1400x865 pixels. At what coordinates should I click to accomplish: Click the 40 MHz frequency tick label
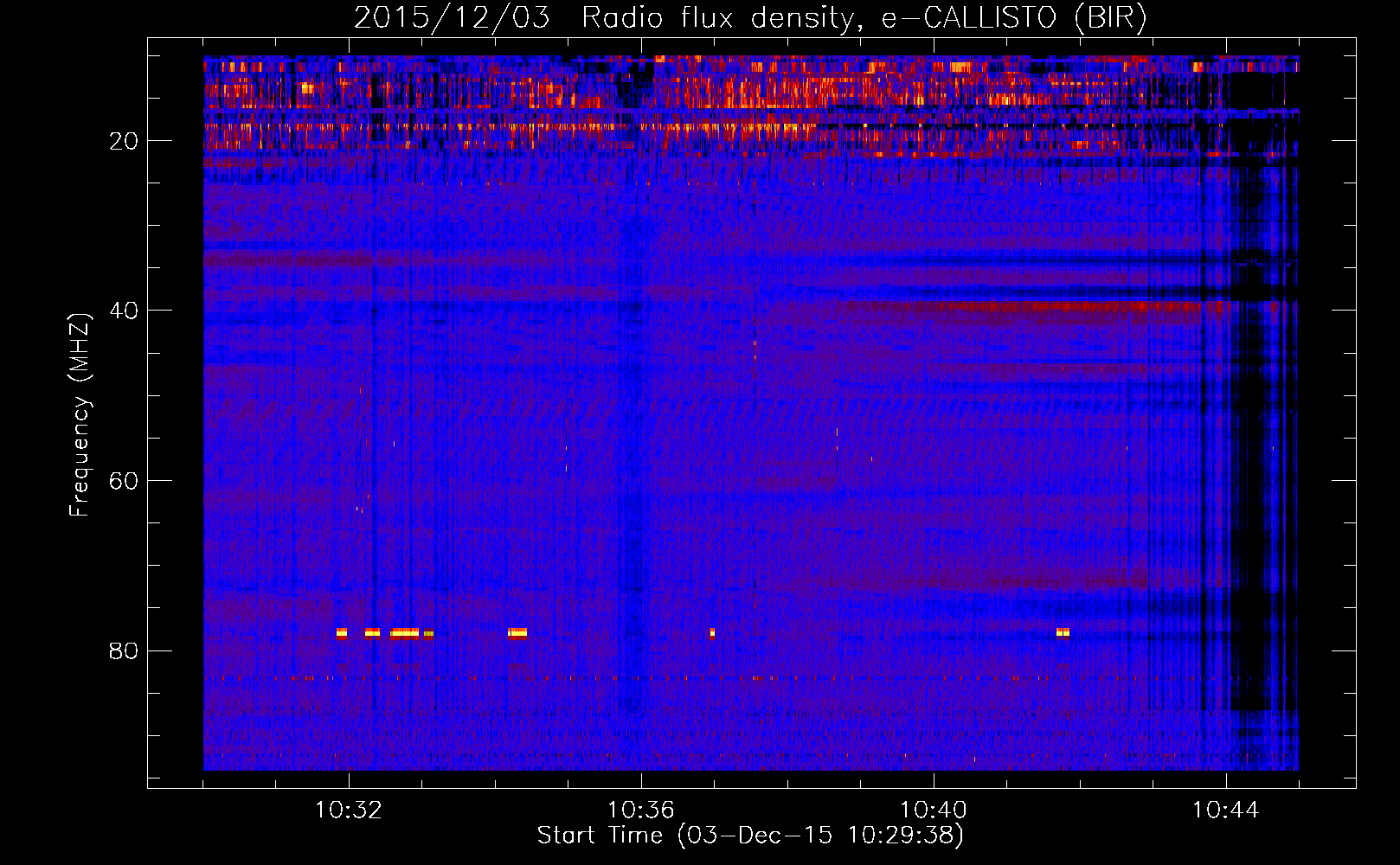tap(125, 311)
